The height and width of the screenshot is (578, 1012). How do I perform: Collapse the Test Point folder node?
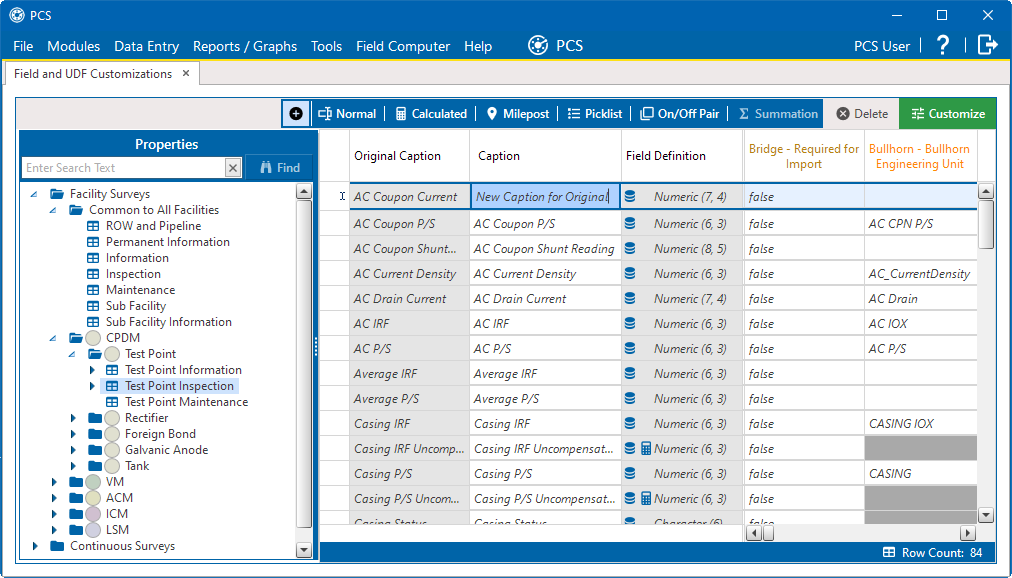(72, 354)
